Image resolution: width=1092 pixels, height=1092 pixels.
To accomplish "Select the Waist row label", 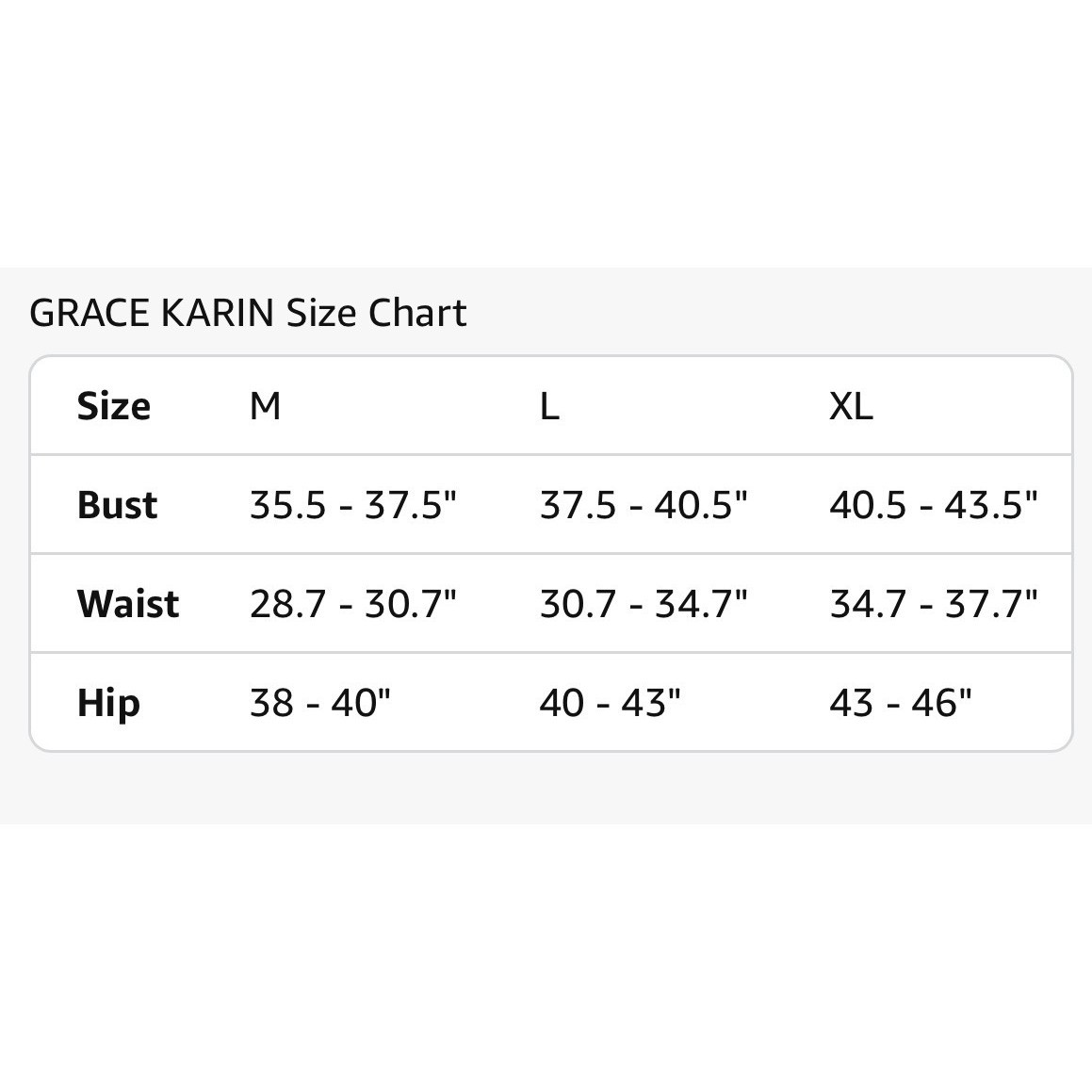I will coord(128,604).
